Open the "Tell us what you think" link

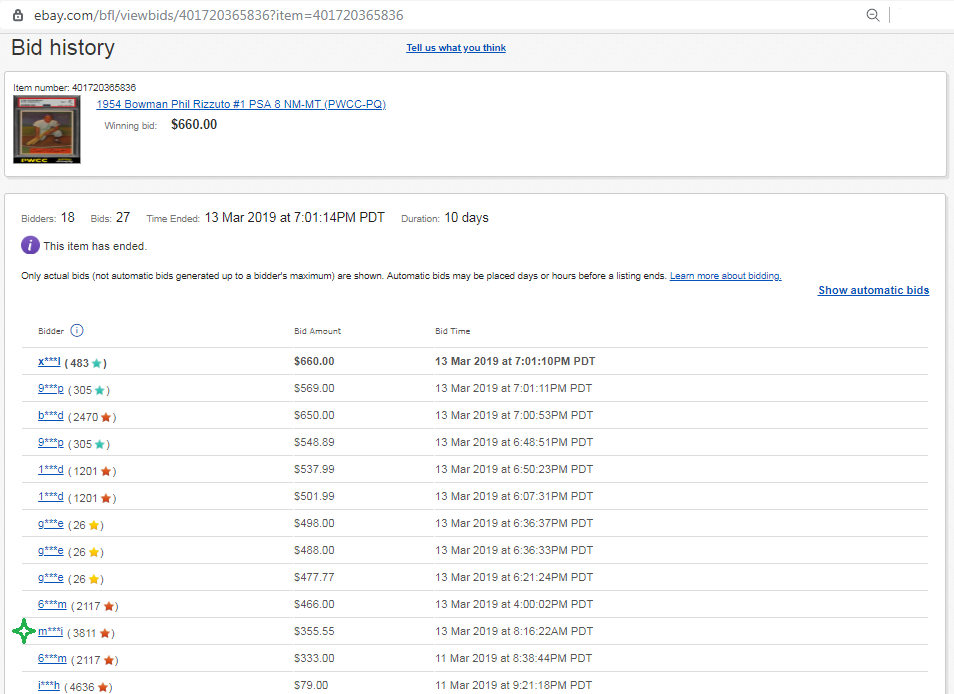click(x=456, y=48)
